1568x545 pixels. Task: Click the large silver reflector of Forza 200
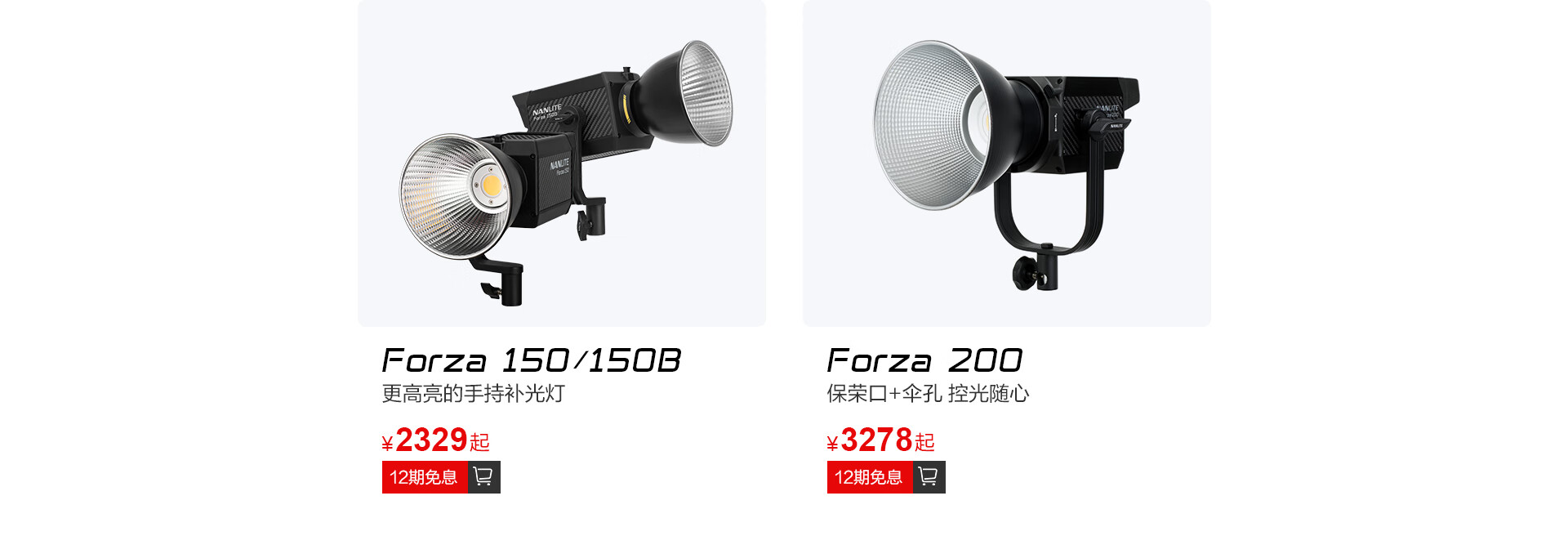tap(935, 127)
